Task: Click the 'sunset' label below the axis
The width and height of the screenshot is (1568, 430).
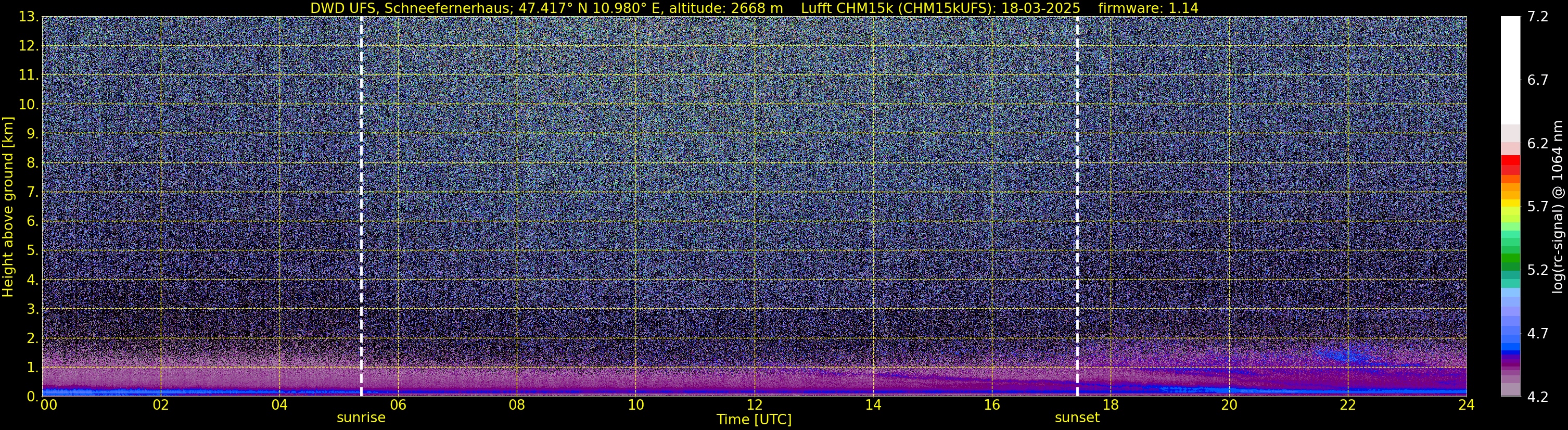Action: 1077,418
